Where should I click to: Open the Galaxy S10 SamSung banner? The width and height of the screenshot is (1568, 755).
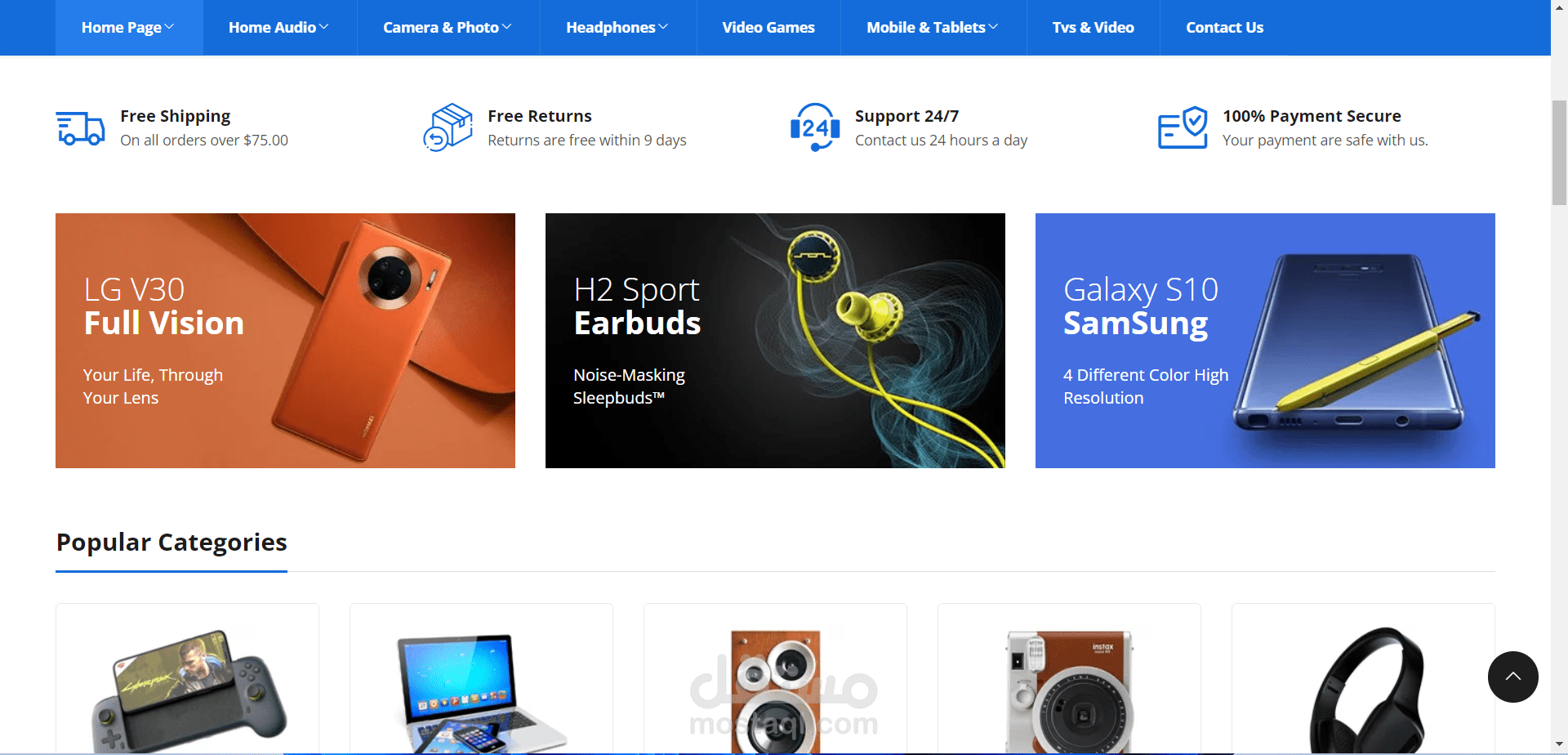coord(1265,341)
